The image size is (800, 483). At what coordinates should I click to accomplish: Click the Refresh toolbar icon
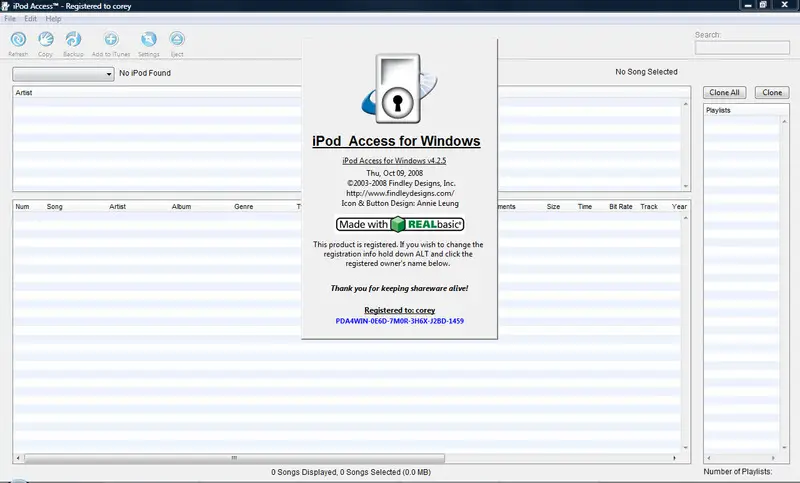[x=18, y=39]
